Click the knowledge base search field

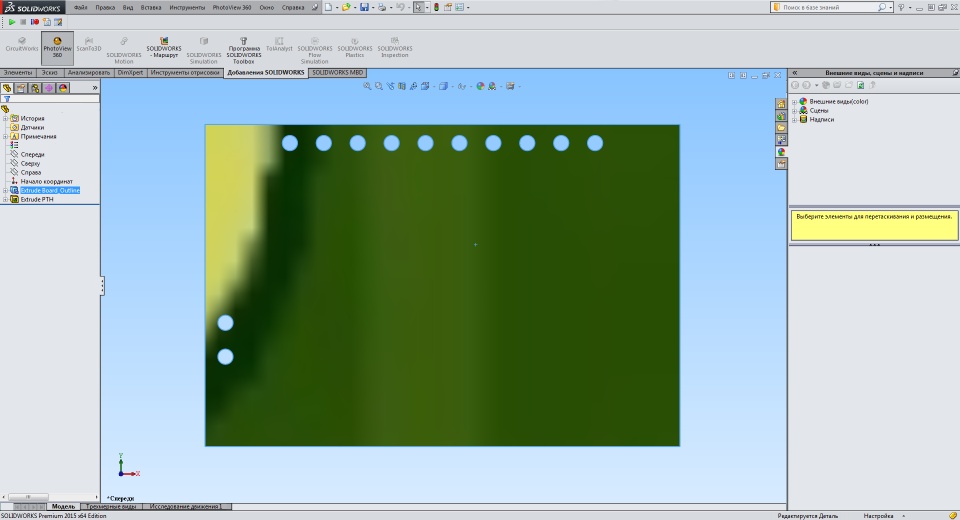coord(829,7)
